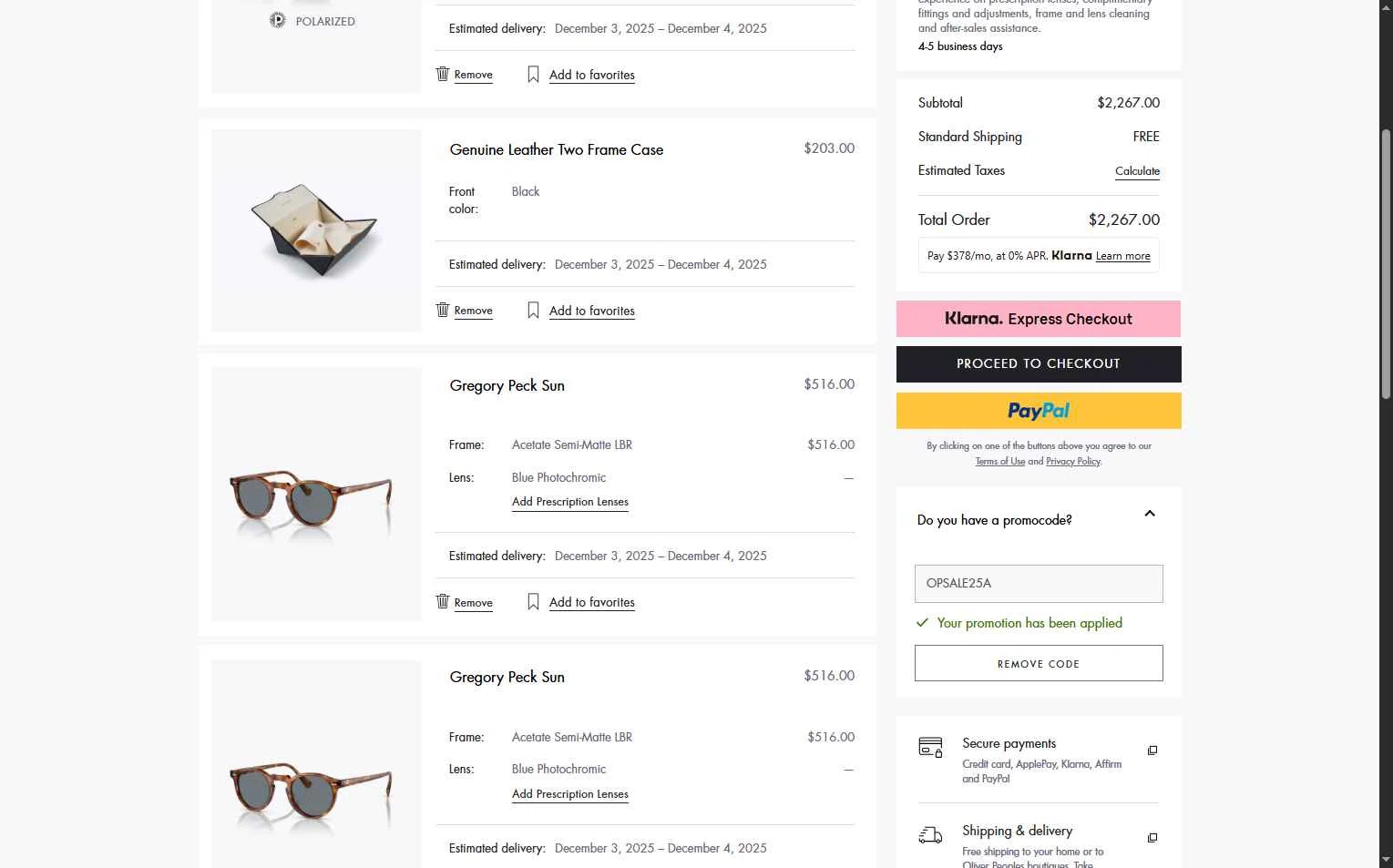
Task: Click Subtotal amount $2,267.00
Action: pos(1129,103)
